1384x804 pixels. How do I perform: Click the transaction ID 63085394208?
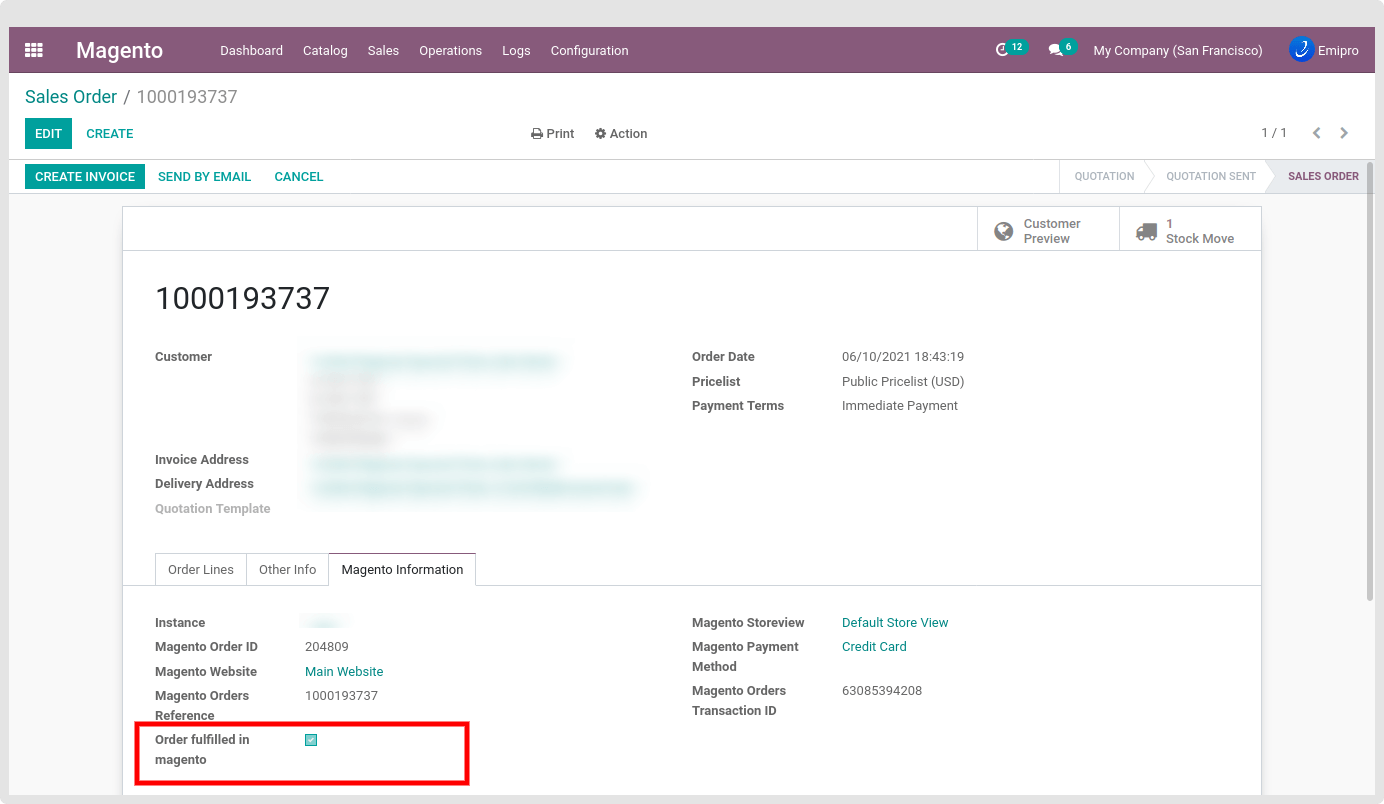pyautogui.click(x=882, y=691)
